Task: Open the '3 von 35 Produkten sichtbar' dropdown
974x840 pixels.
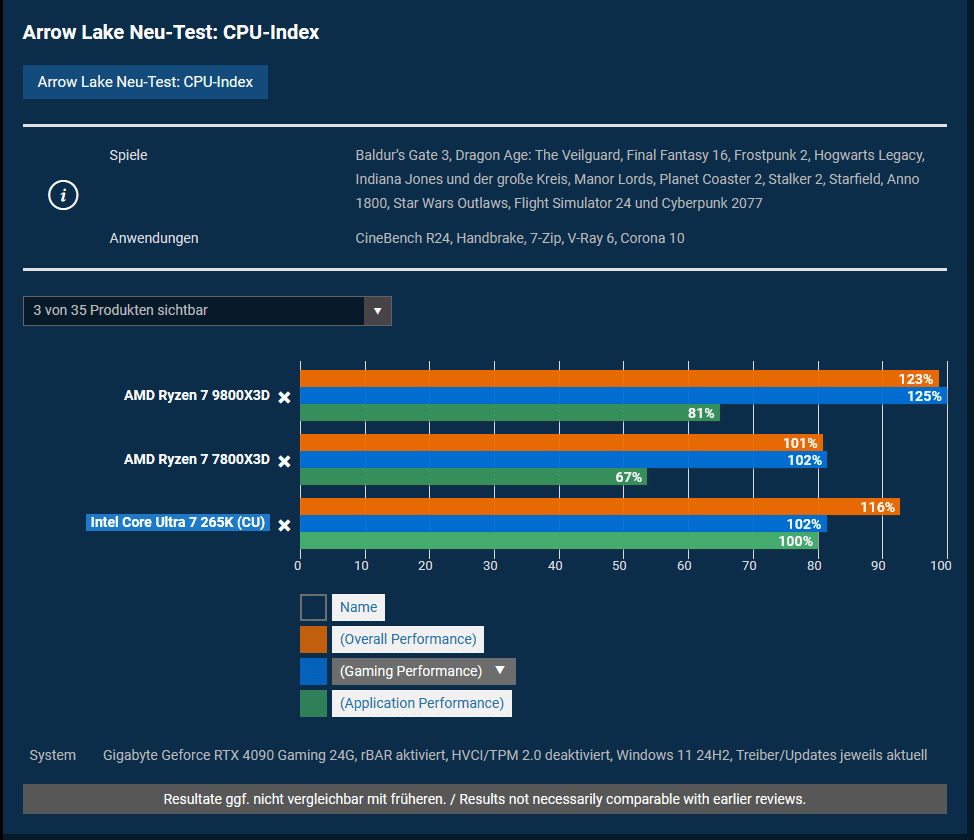Action: 207,311
